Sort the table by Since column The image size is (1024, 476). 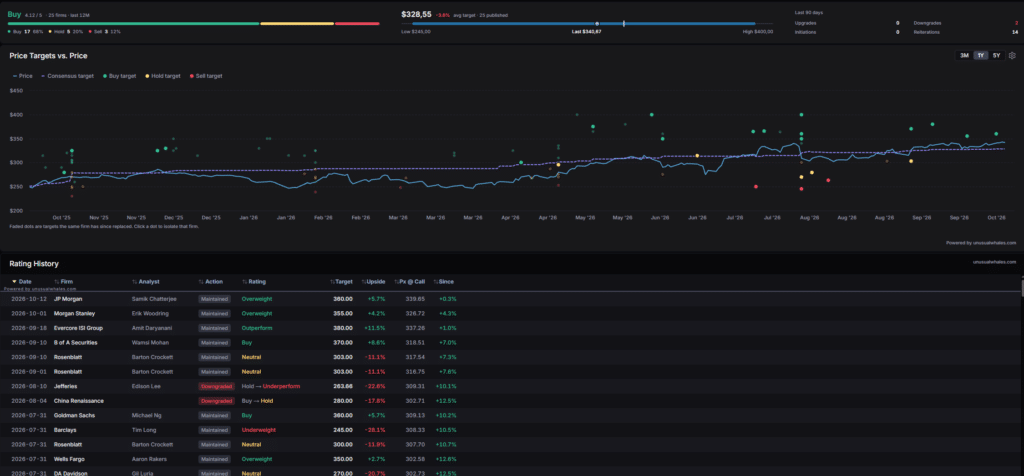click(x=444, y=281)
